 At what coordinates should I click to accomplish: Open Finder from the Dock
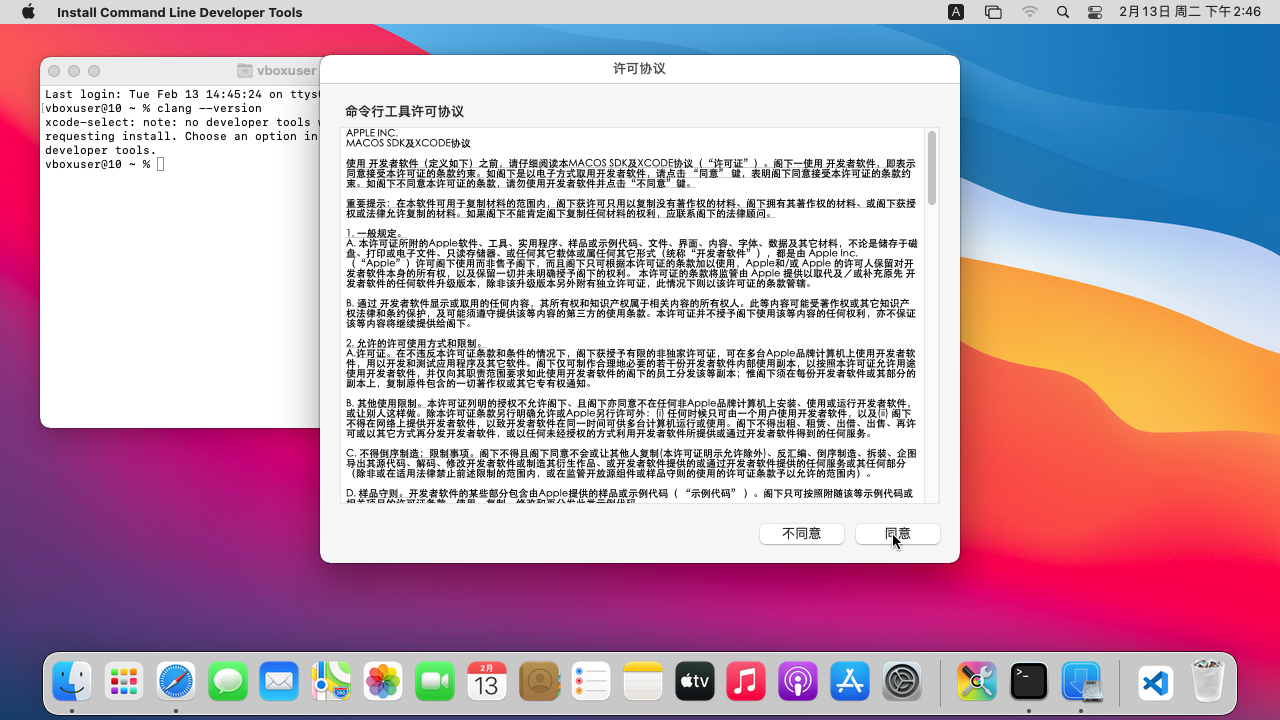click(72, 682)
